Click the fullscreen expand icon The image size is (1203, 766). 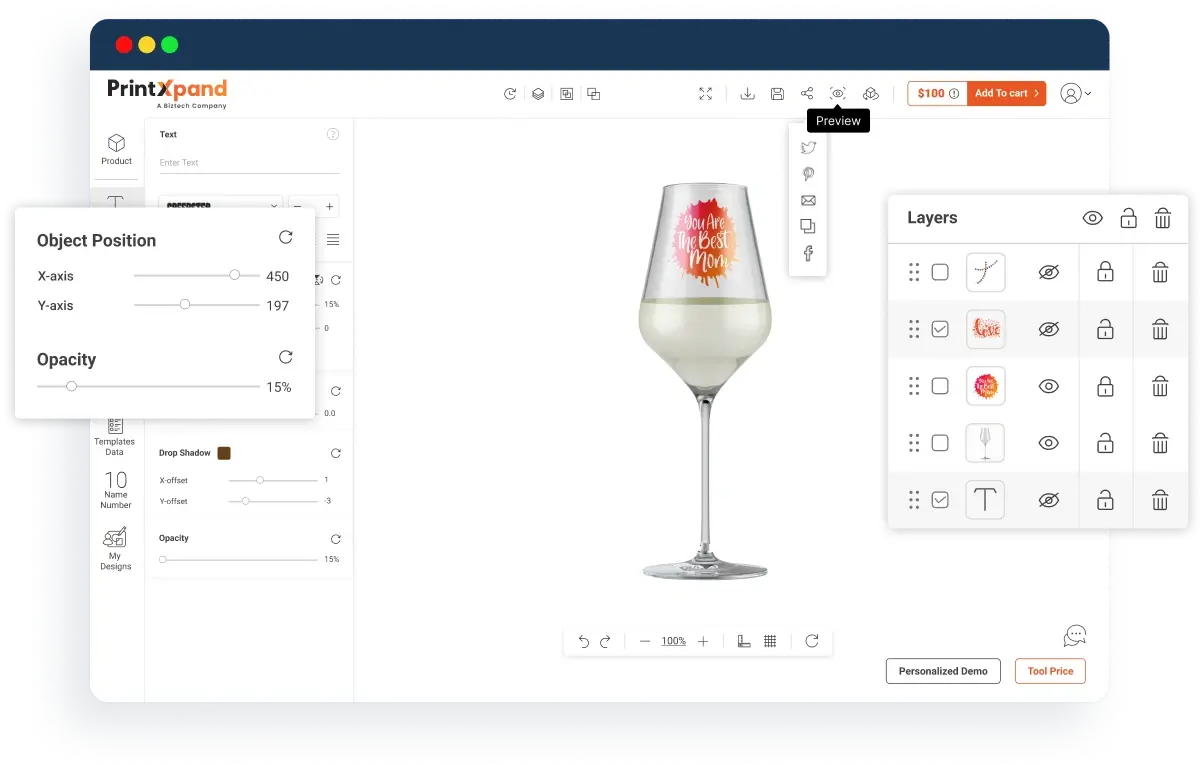705,93
